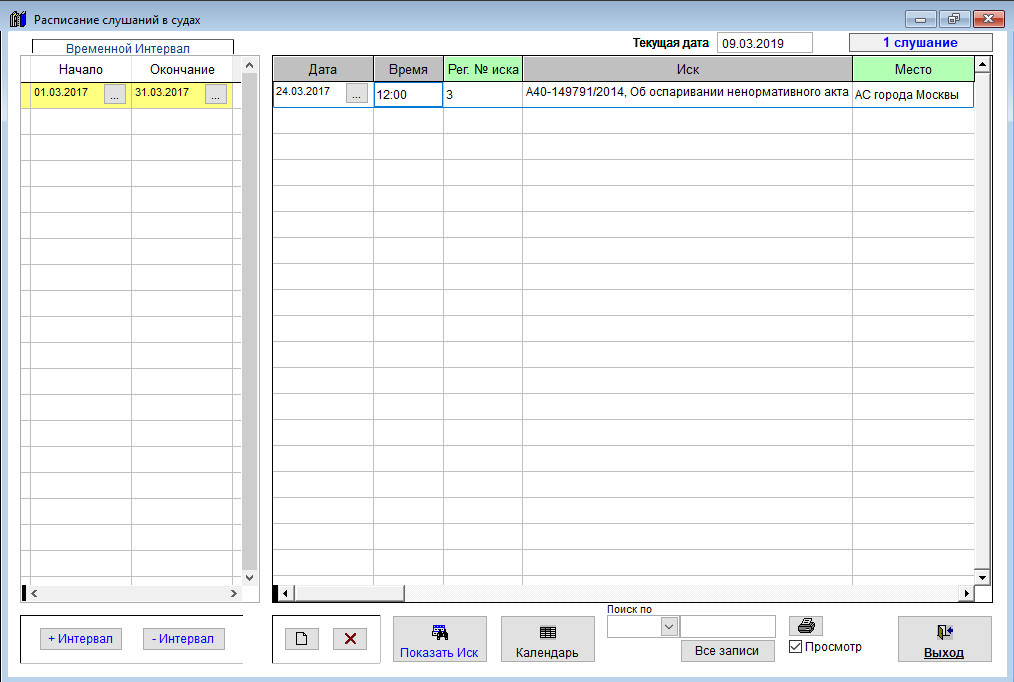Click the Все записи button
The height and width of the screenshot is (682, 1014).
[x=727, y=651]
